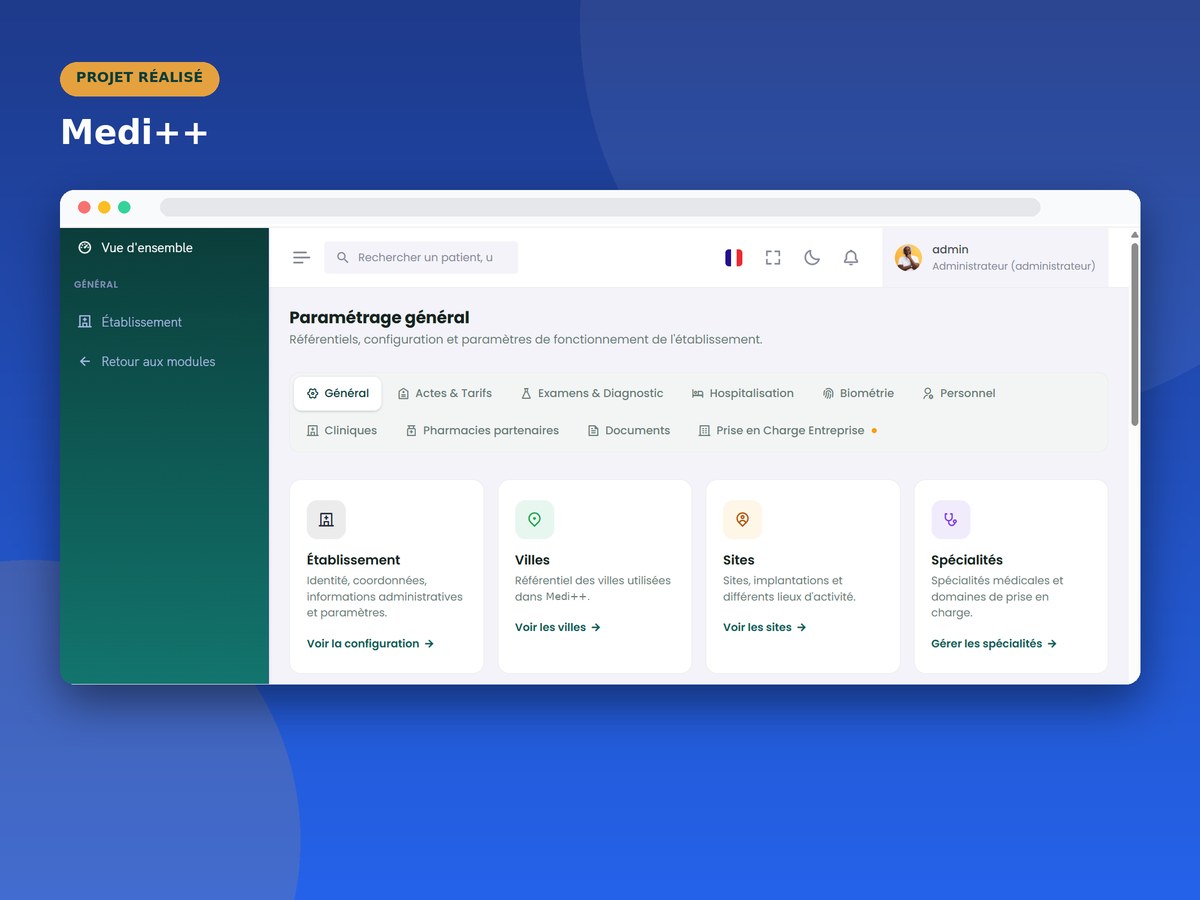This screenshot has width=1200, height=900.
Task: Open the Prise en Charge Entreprise tab
Action: point(788,431)
